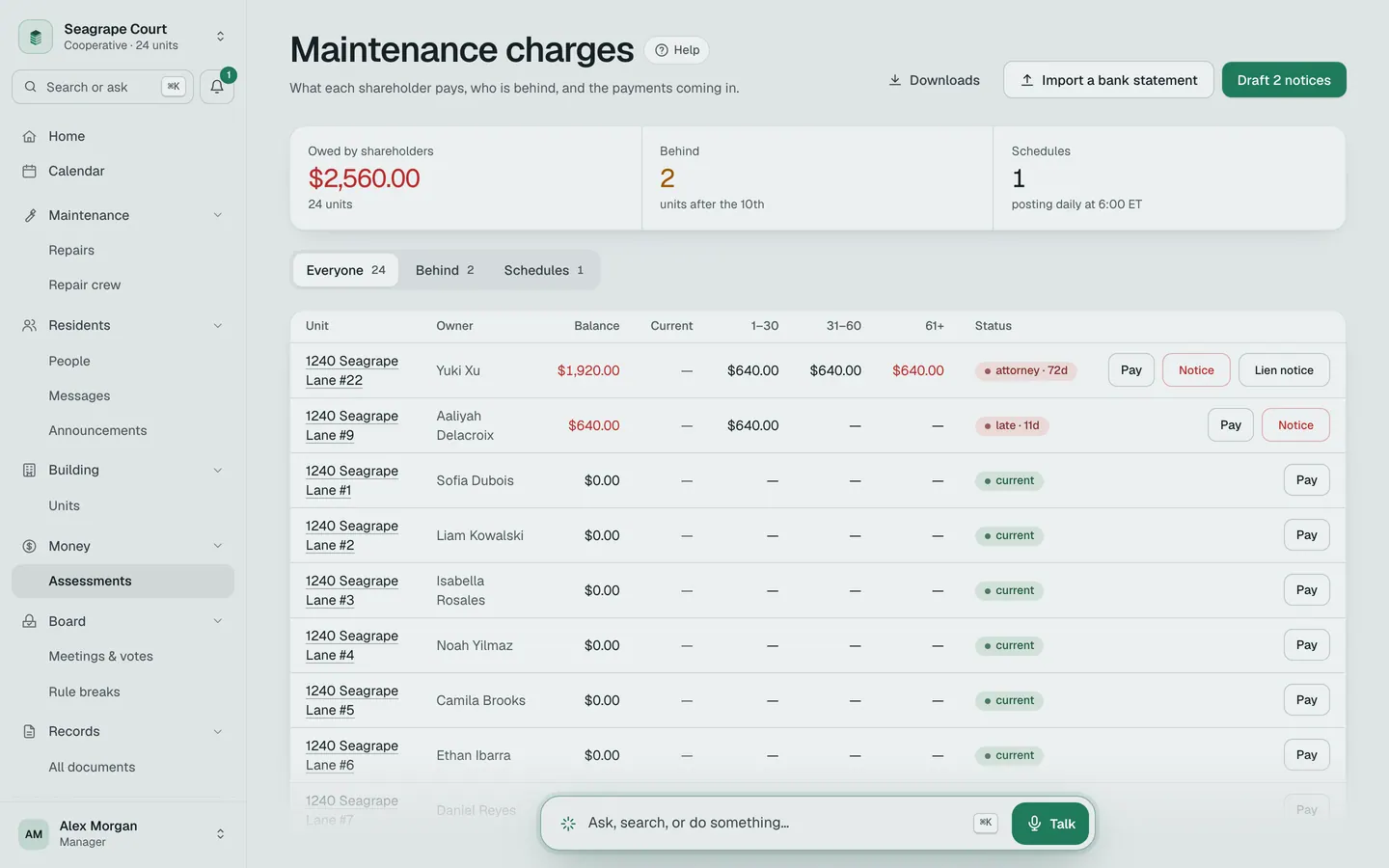This screenshot has width=1389, height=868.
Task: Switch to the Everyone tab
Action: 345,270
